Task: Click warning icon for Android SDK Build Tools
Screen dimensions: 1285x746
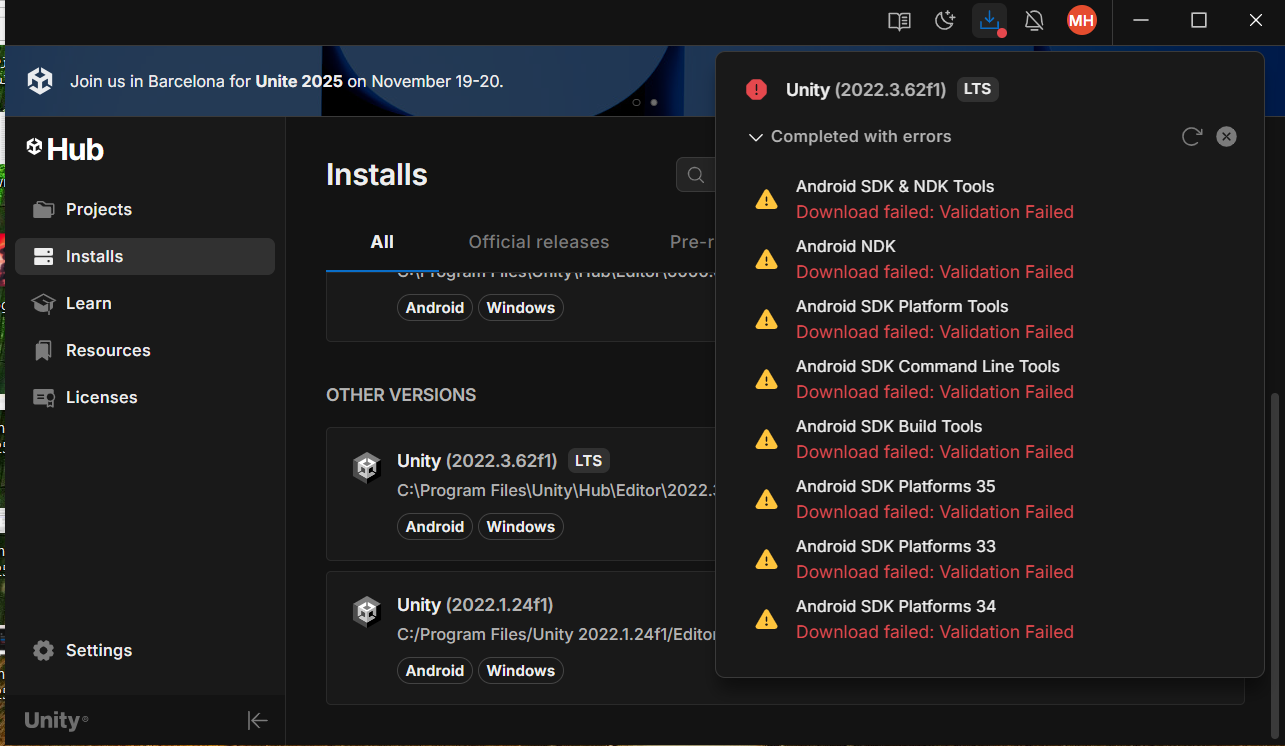Action: 766,439
